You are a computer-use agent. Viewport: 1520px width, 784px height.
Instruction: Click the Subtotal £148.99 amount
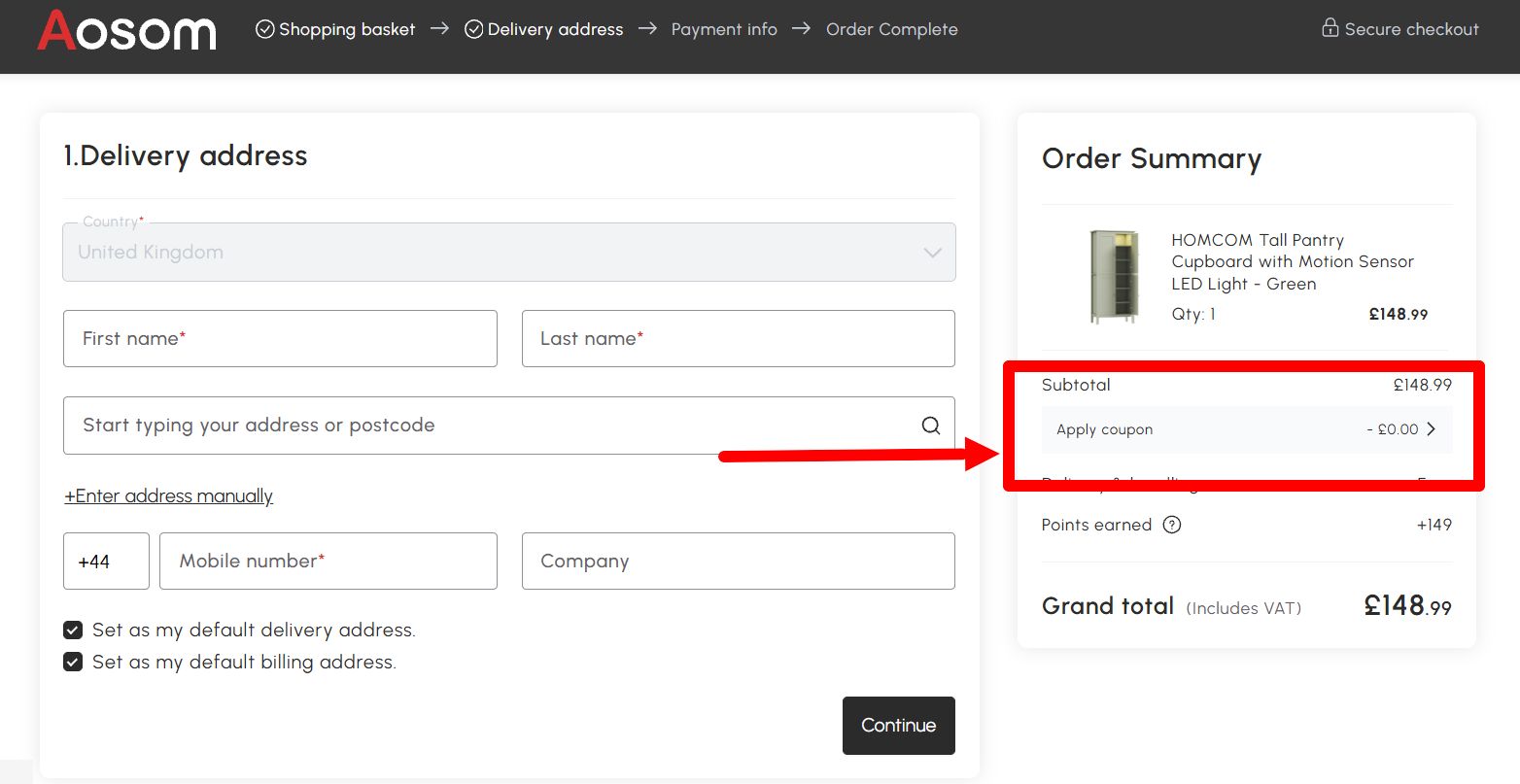(x=1423, y=385)
